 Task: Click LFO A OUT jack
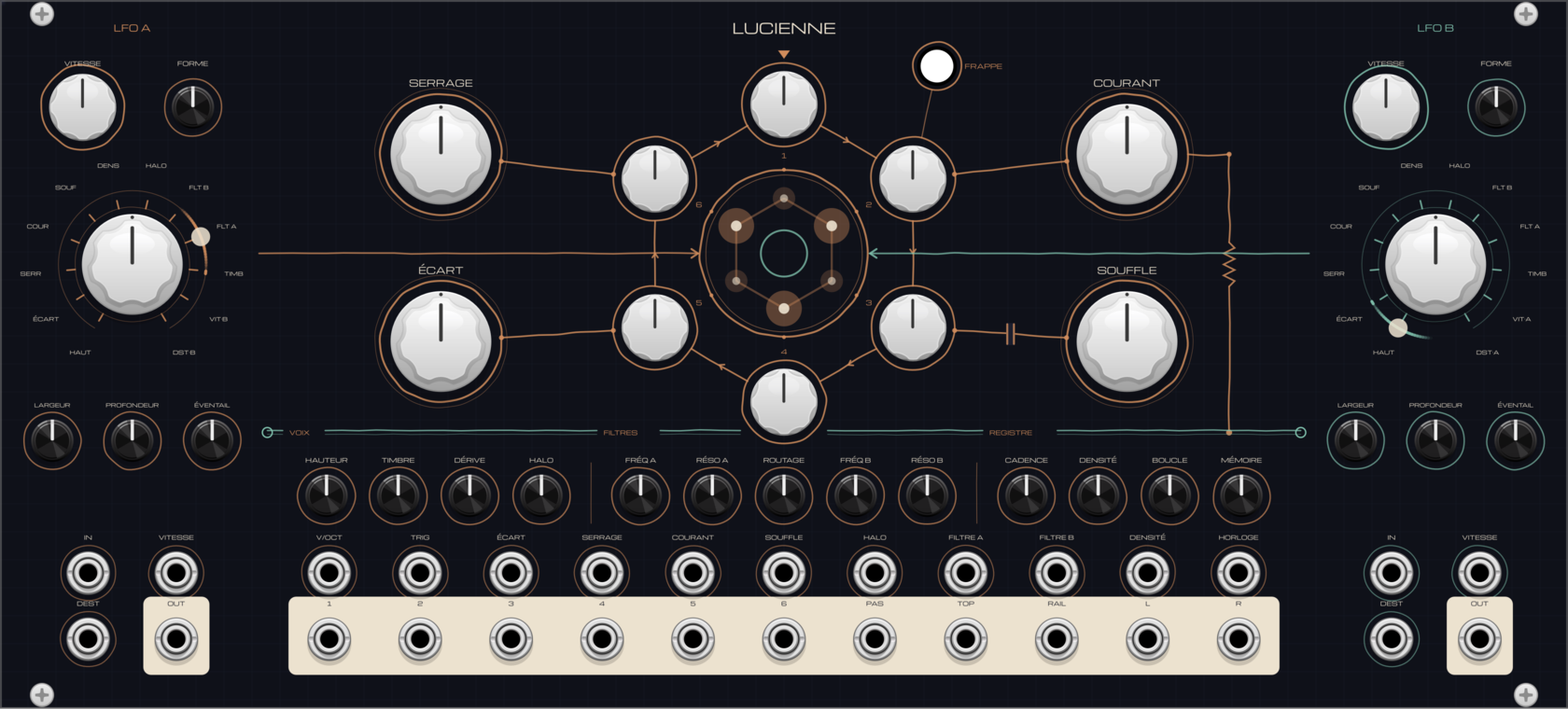point(176,640)
